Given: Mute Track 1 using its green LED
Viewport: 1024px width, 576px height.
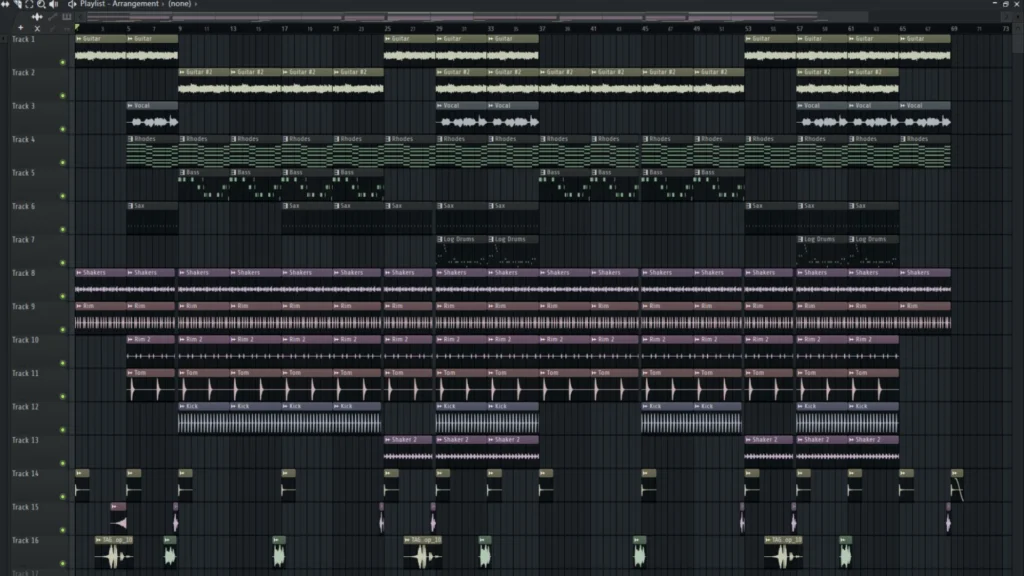Looking at the screenshot, I should pos(63,62).
